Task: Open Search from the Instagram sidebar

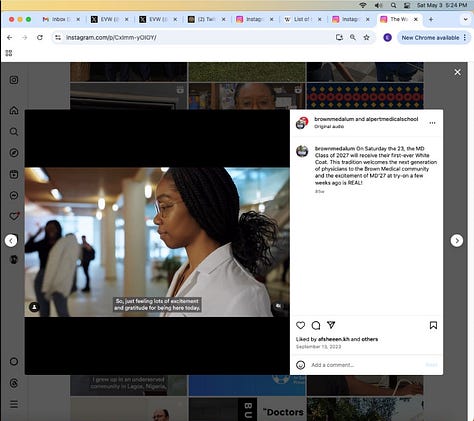Action: [x=14, y=132]
